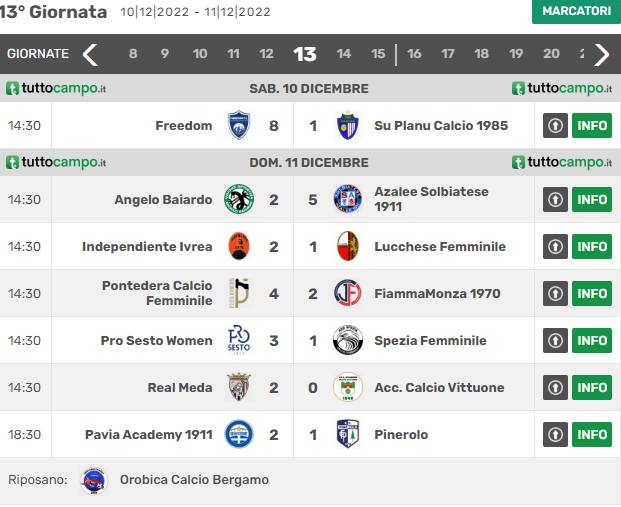Click up-arrow icon for Freedom match
This screenshot has height=507, width=621.
click(555, 126)
